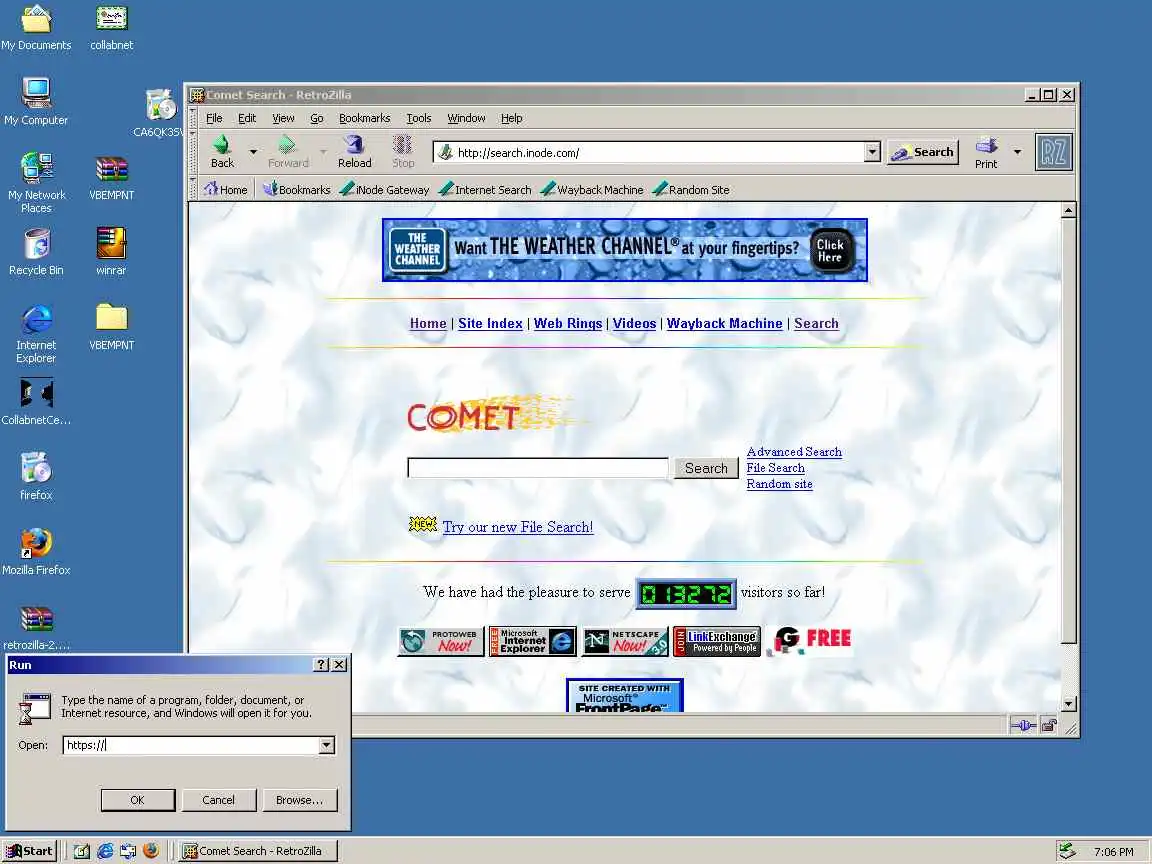This screenshot has width=1152, height=864.
Task: Open the Videos page link
Action: 634,323
